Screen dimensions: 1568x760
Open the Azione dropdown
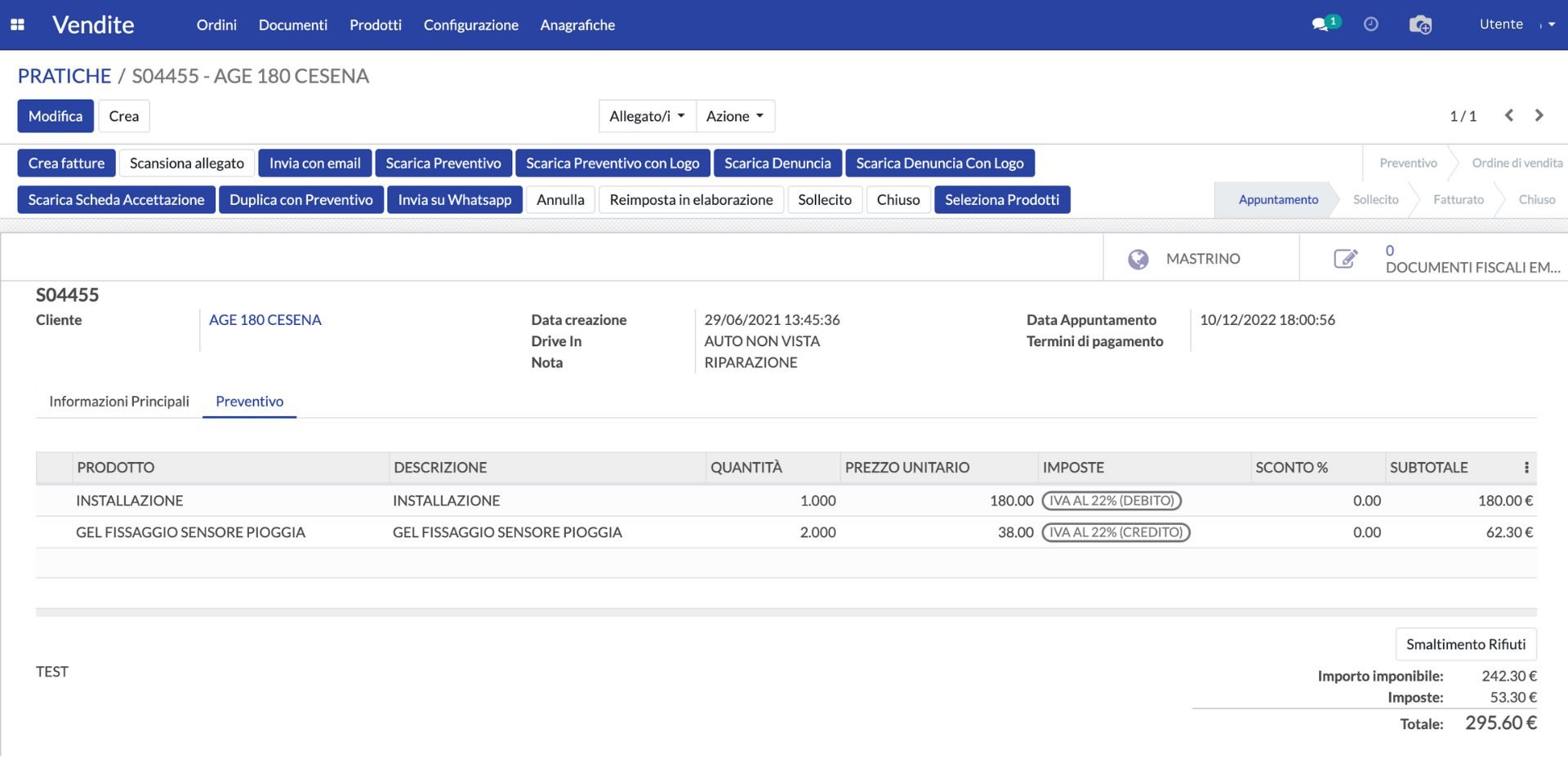[735, 116]
